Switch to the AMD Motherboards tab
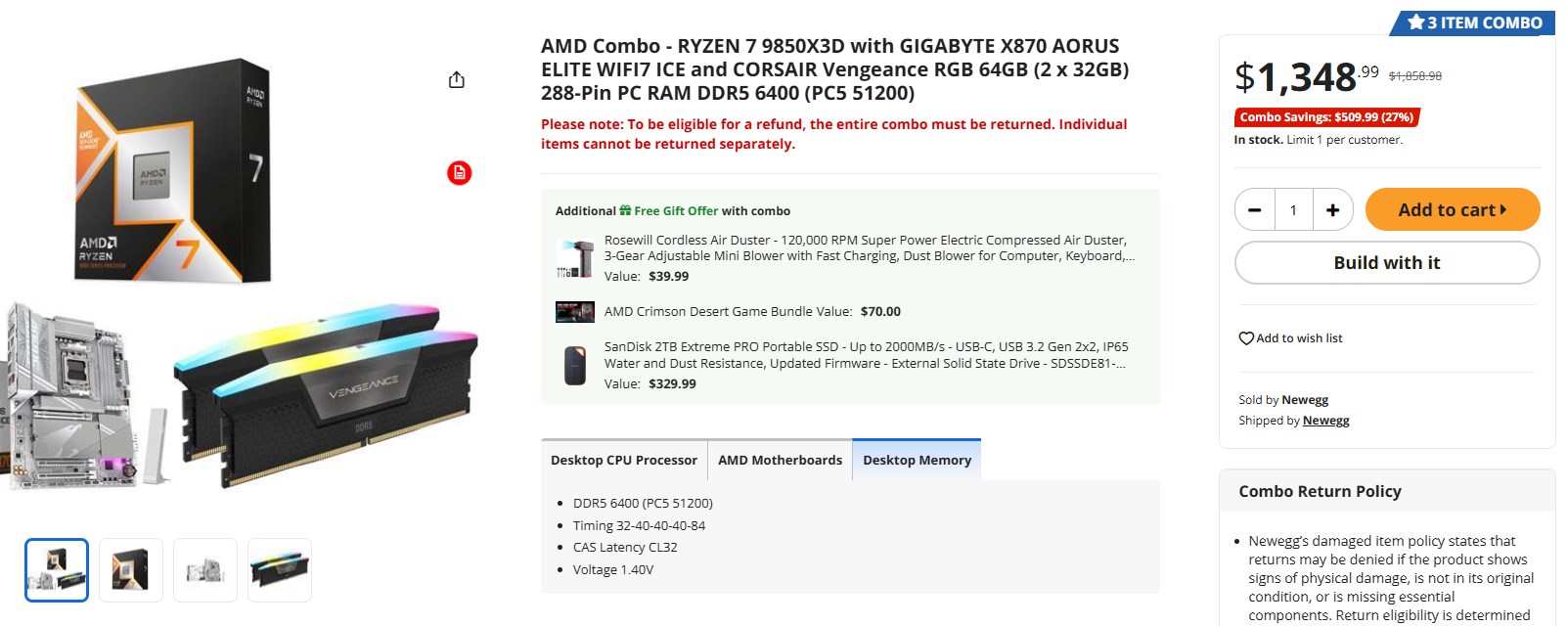The width and height of the screenshot is (1568, 626). (x=780, y=461)
